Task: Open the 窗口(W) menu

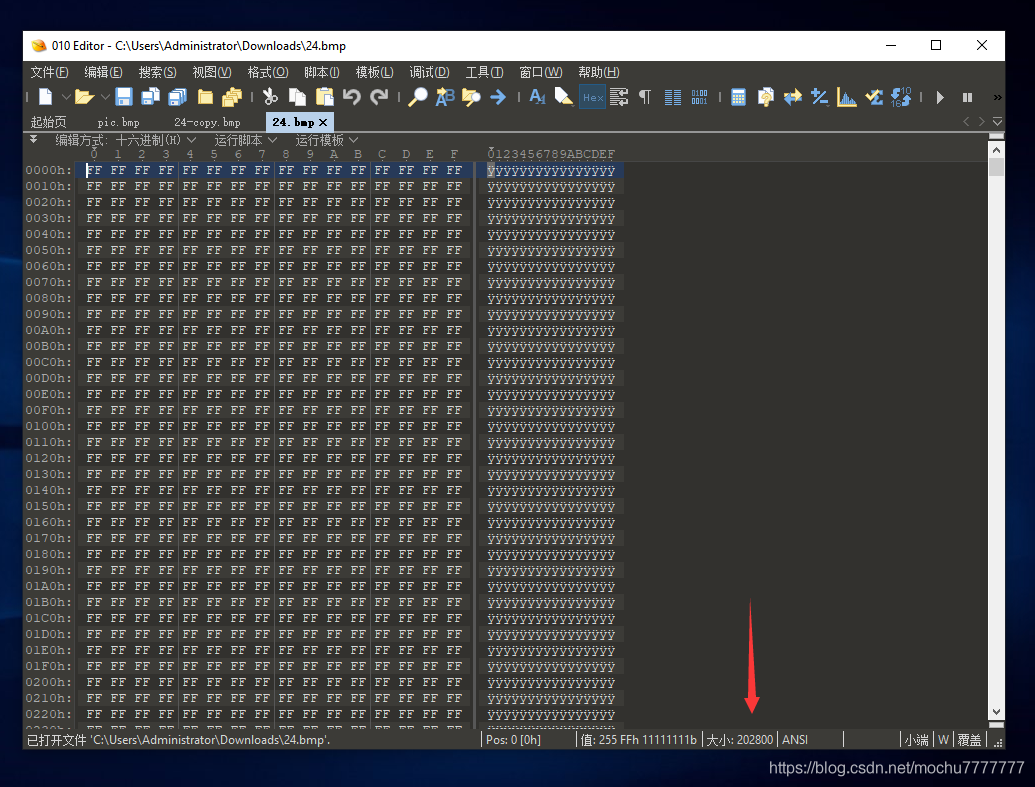Action: [541, 72]
